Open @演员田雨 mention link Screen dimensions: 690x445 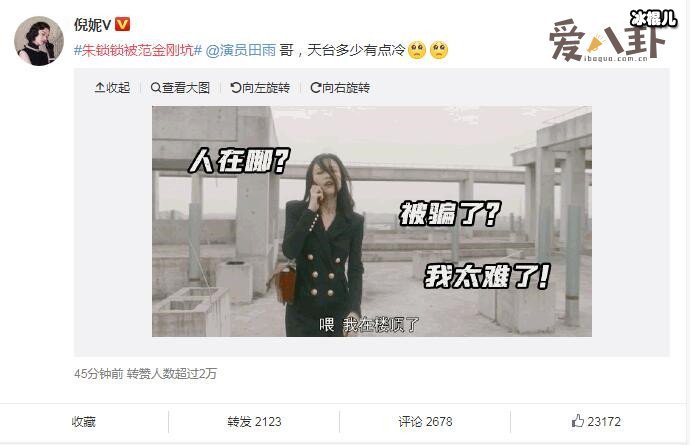pyautogui.click(x=241, y=50)
